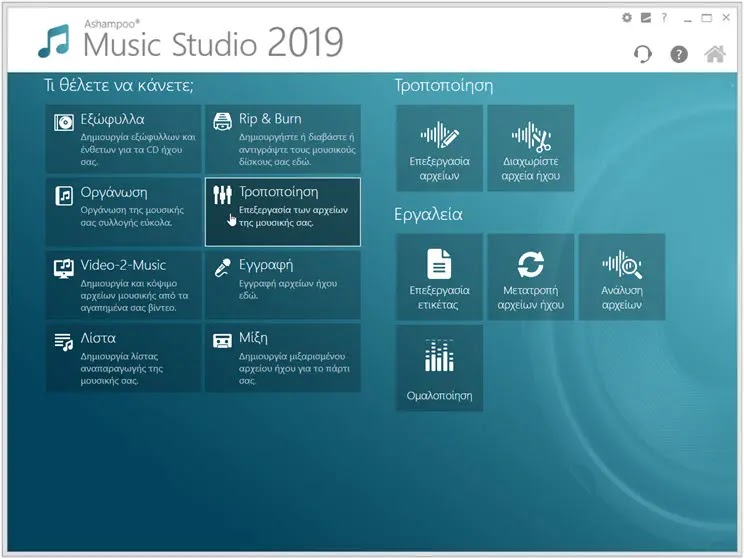744x559 pixels.
Task: Open the Εξώφυλλα cover creator tile
Action: pyautogui.click(x=123, y=139)
